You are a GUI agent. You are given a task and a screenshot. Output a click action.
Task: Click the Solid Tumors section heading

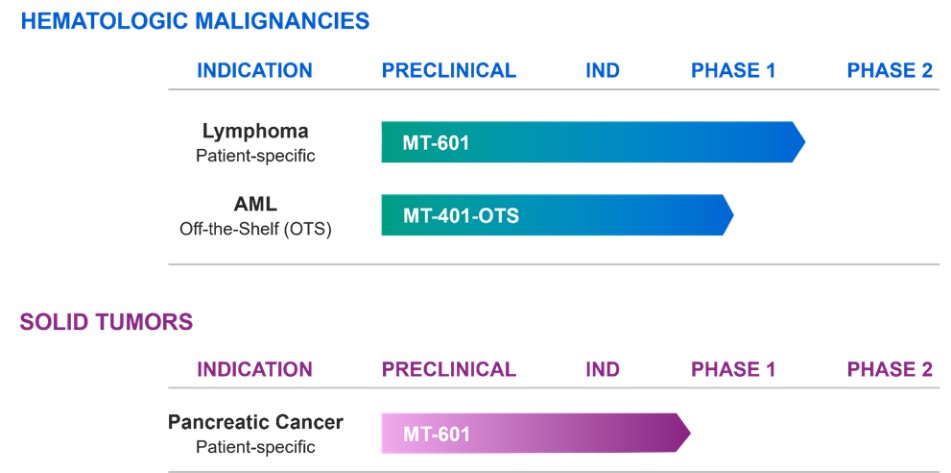pos(106,322)
